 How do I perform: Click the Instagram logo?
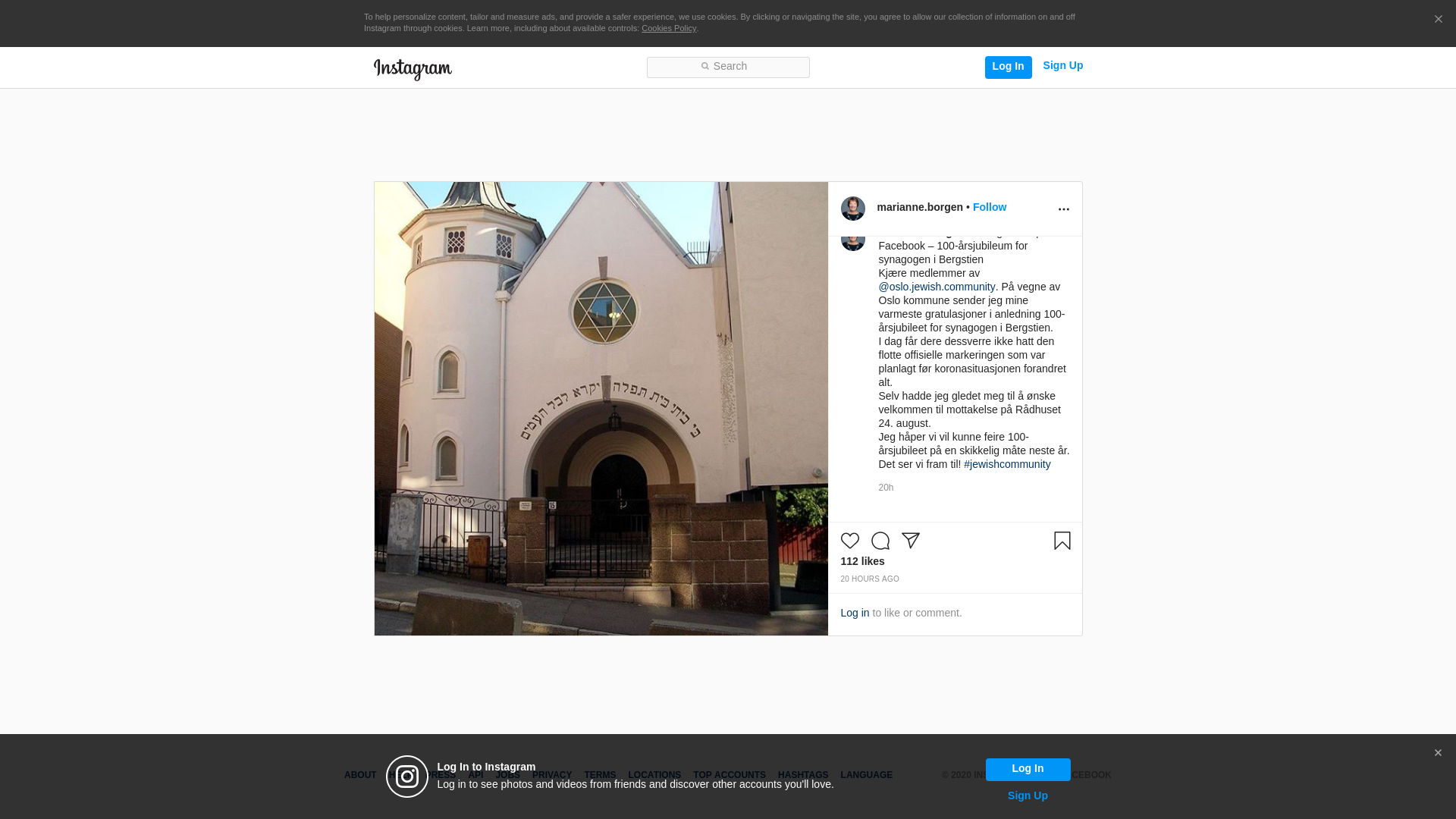[x=413, y=70]
